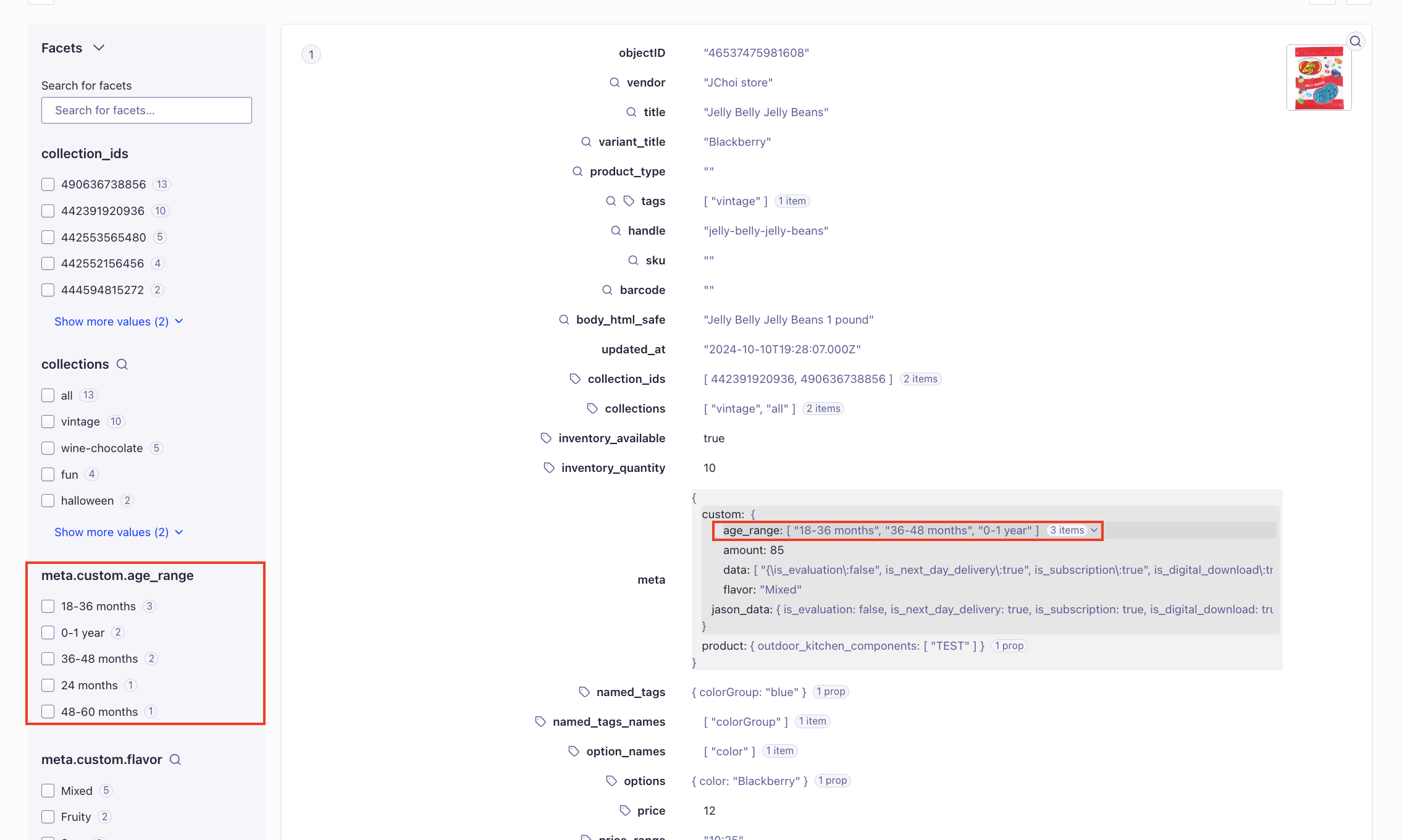Check the Mixed flavor facet
Image resolution: width=1402 pixels, height=840 pixels.
tap(48, 791)
